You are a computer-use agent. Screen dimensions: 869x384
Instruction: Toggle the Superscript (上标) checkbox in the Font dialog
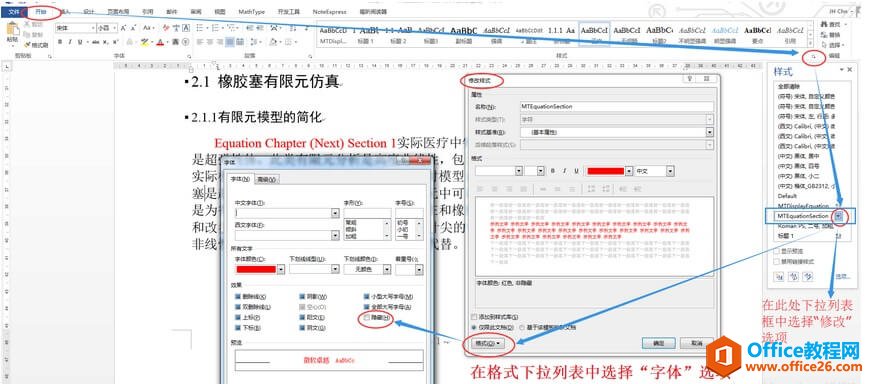point(238,318)
